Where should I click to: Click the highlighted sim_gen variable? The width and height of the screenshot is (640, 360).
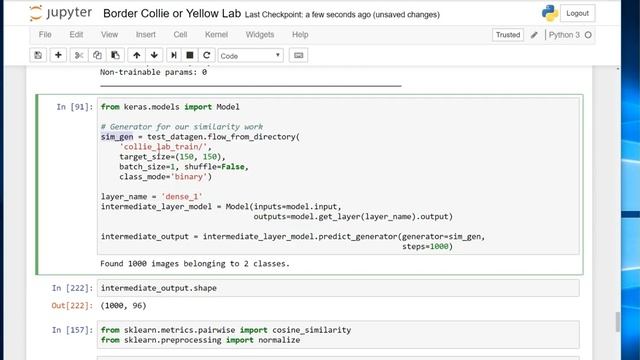pos(117,137)
